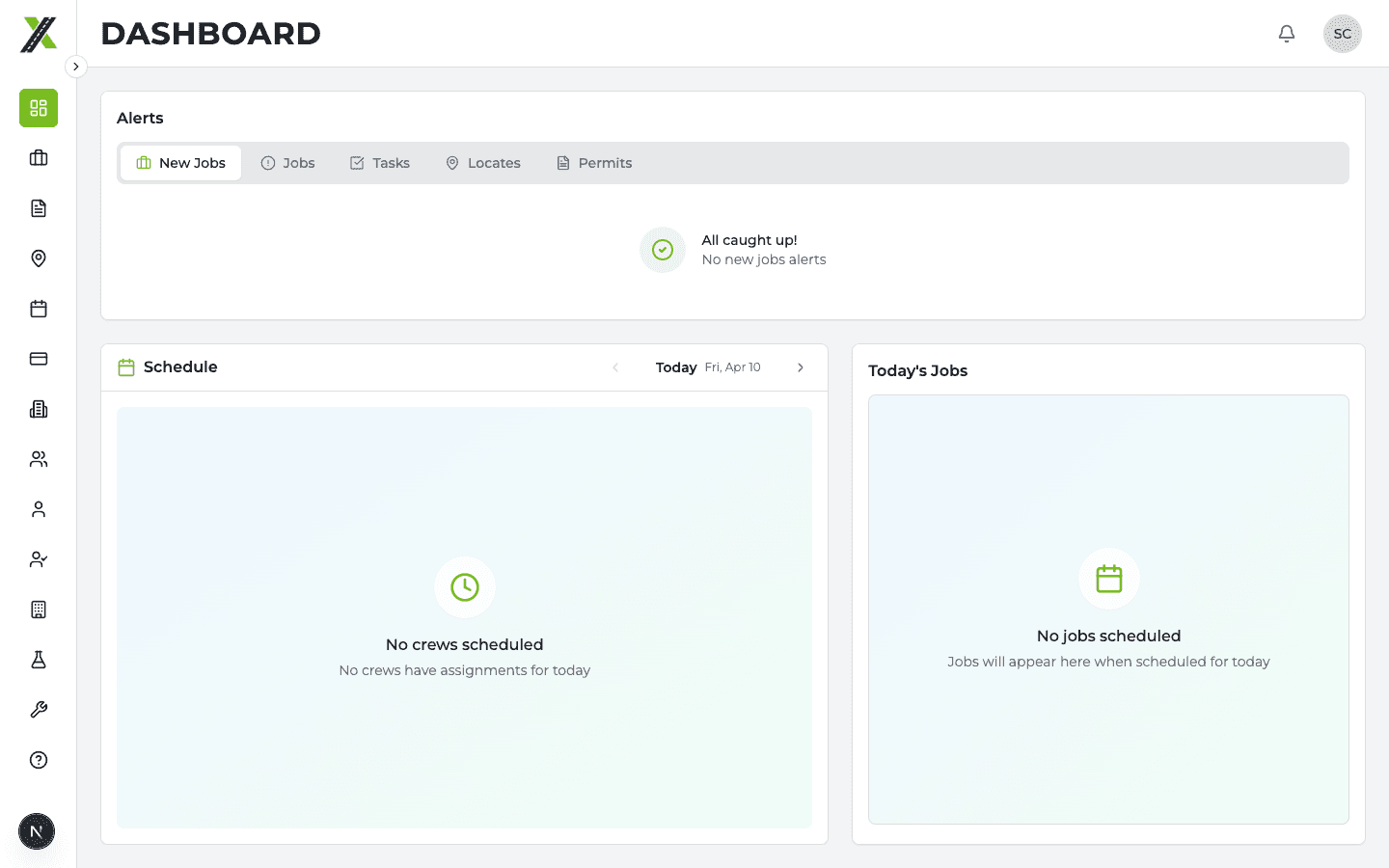Click the X logo at top left
Screen dimensions: 1389x868
[39, 34]
